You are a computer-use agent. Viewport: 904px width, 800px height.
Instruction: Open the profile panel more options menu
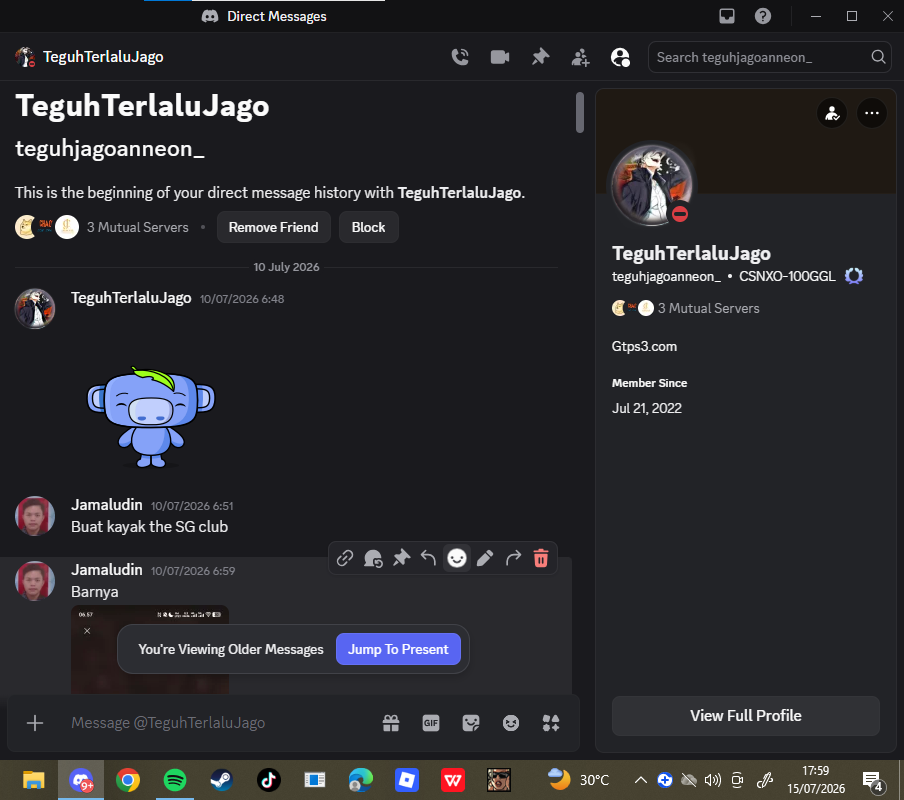pyautogui.click(x=871, y=113)
